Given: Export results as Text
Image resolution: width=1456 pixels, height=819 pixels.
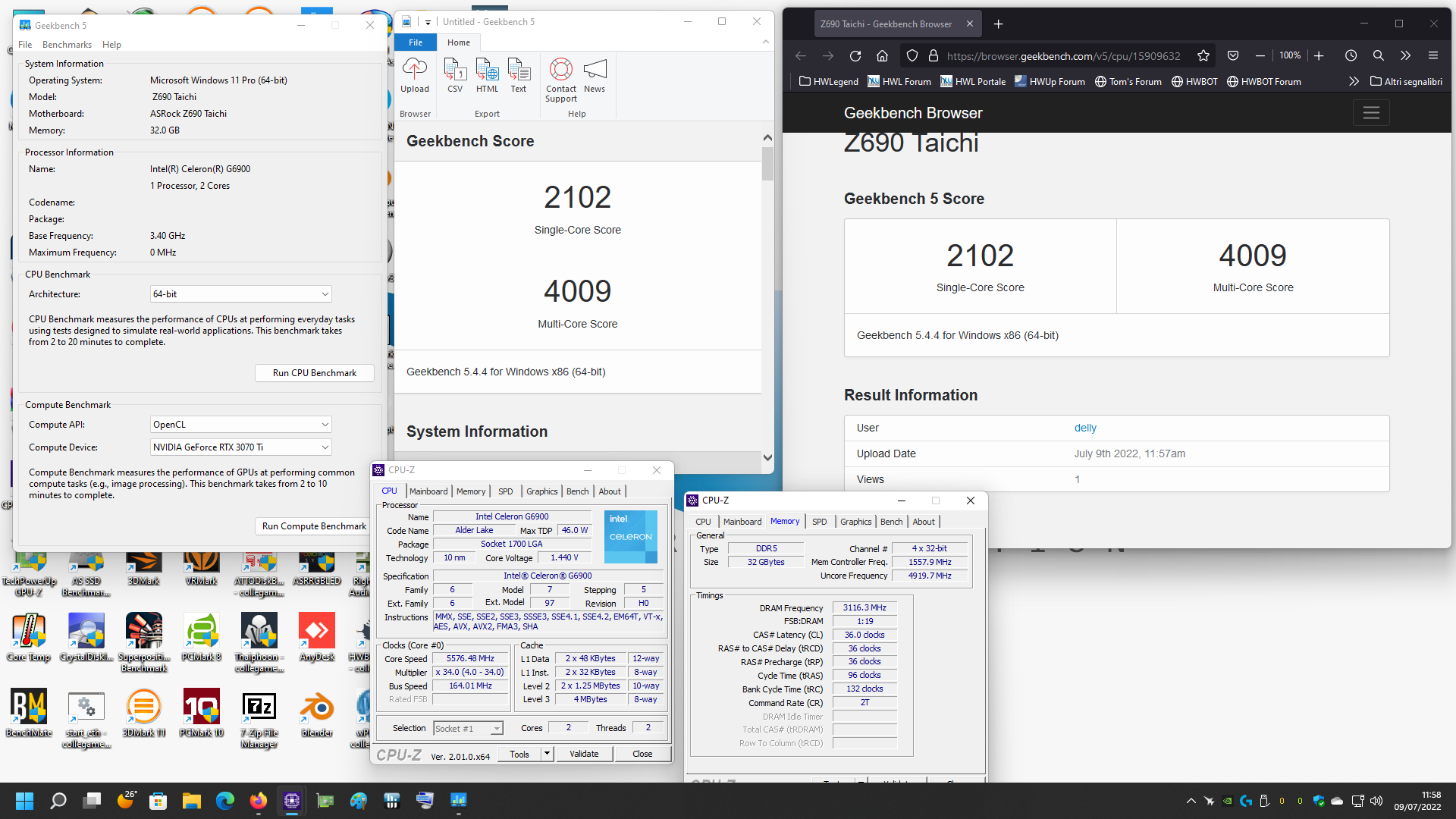Looking at the screenshot, I should pyautogui.click(x=519, y=76).
